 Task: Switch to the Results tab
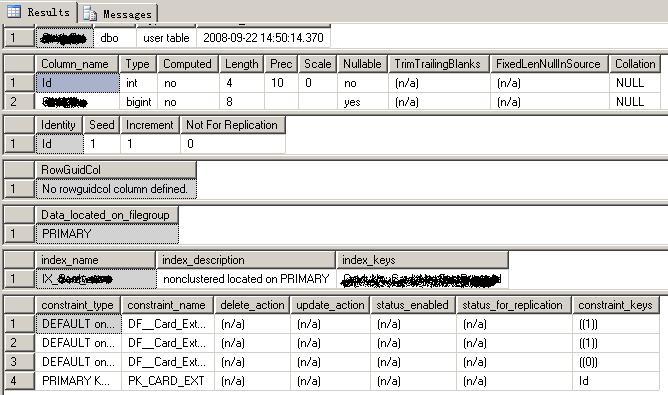click(39, 12)
